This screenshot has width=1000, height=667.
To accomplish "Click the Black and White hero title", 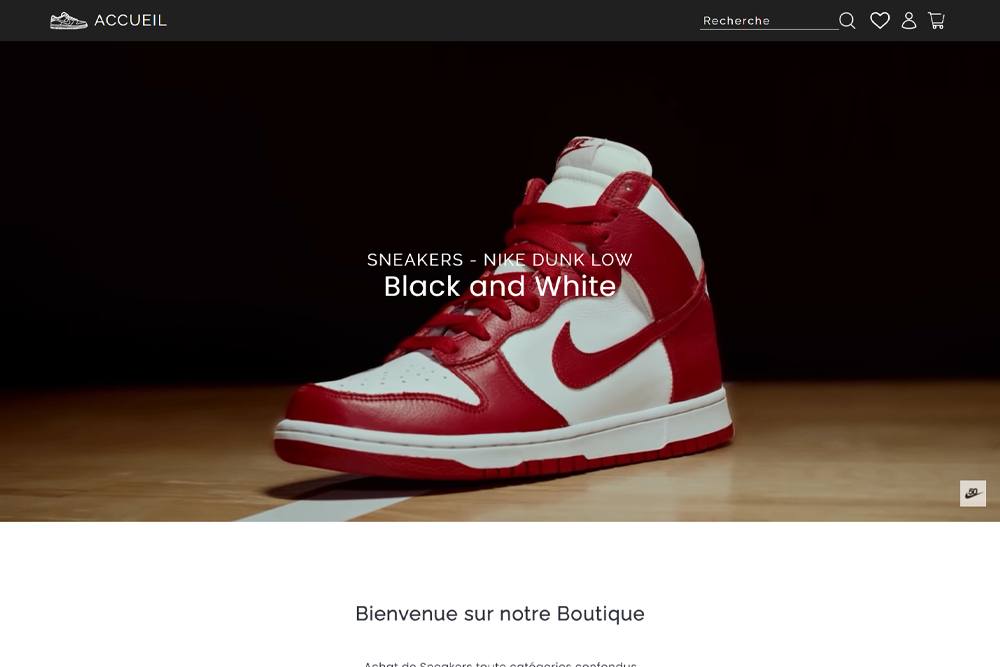I will coord(500,286).
